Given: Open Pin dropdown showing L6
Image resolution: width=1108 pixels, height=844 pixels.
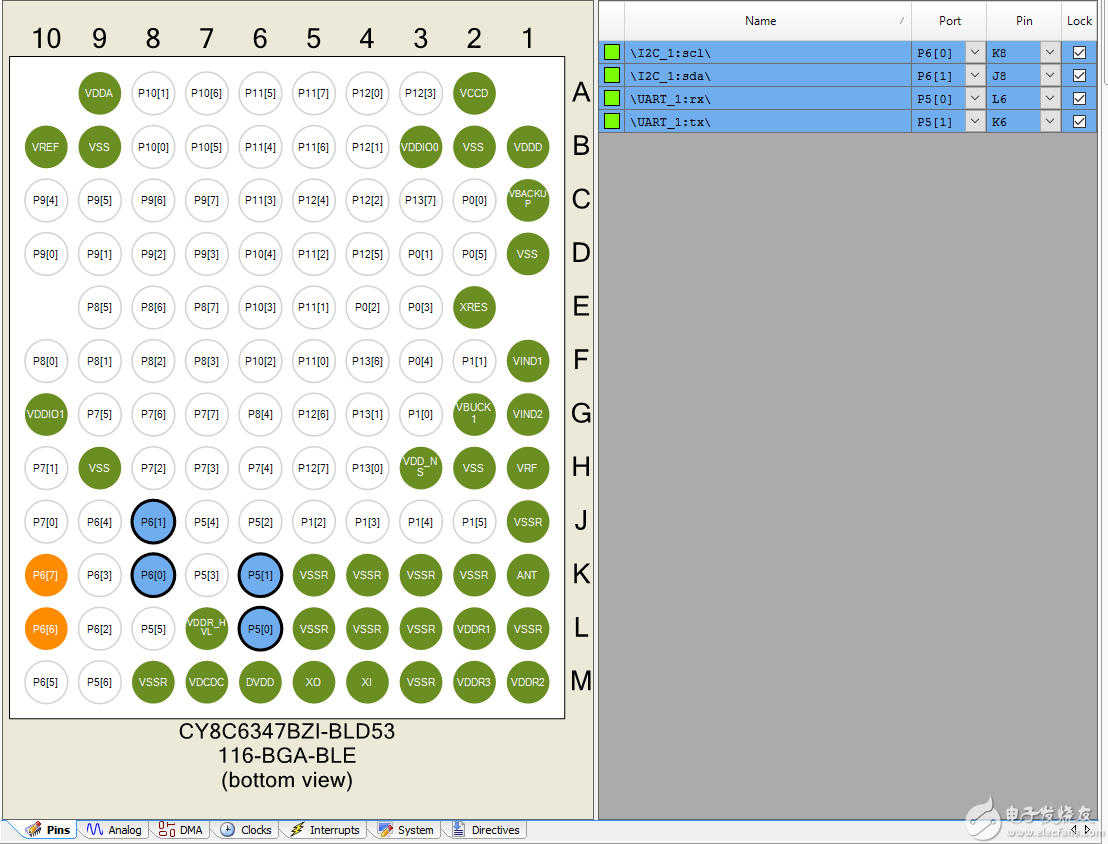Looking at the screenshot, I should pos(1050,98).
